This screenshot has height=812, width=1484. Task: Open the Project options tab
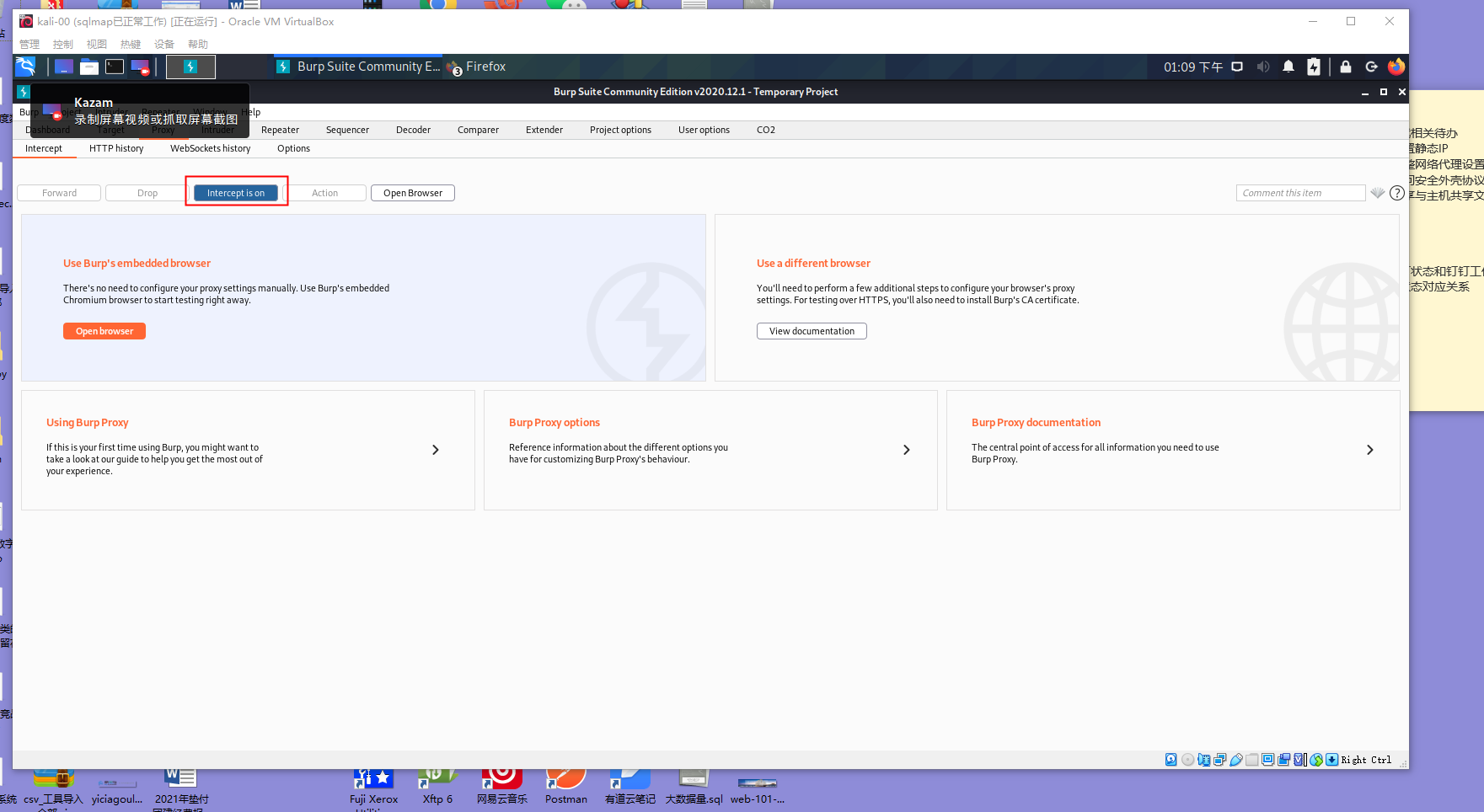(620, 130)
